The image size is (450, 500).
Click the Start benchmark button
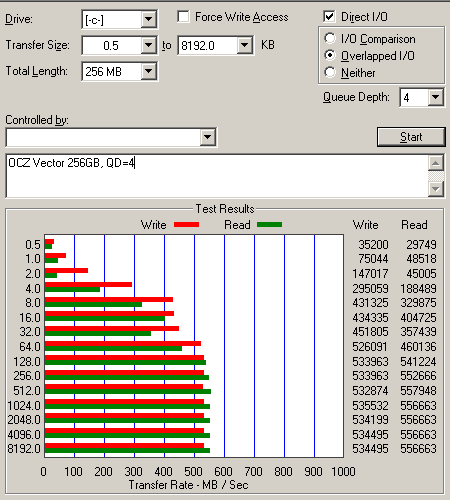[x=411, y=137]
